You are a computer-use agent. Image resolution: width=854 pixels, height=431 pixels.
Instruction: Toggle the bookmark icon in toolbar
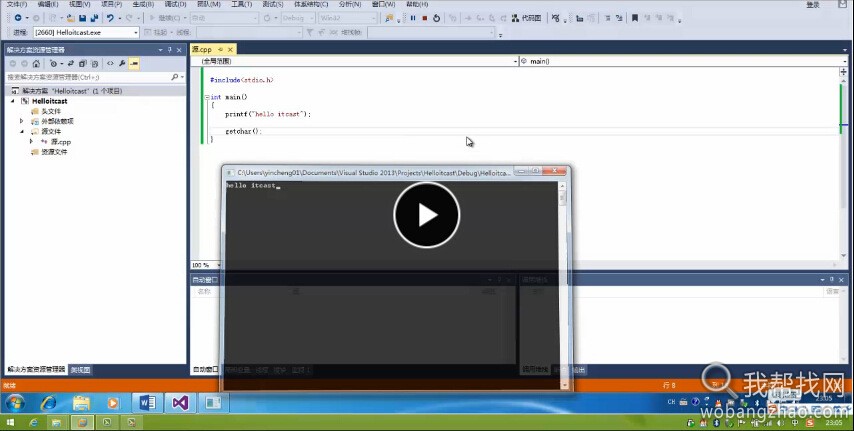[635, 18]
